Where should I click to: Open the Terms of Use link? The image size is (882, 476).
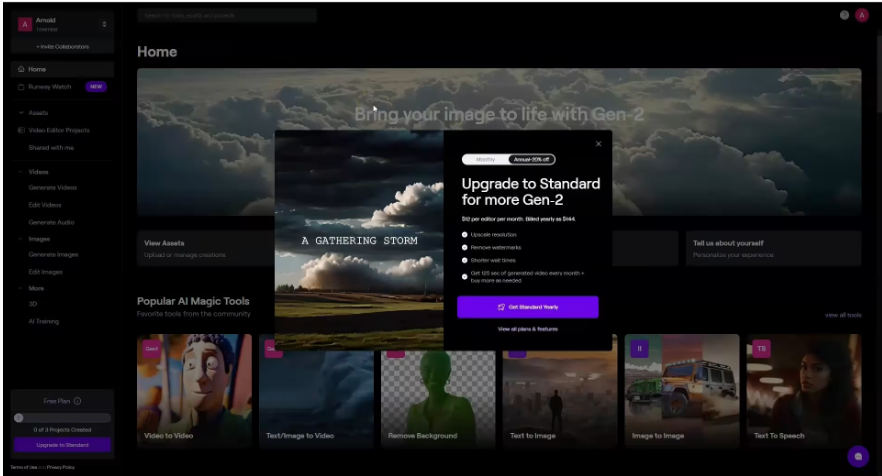point(24,468)
